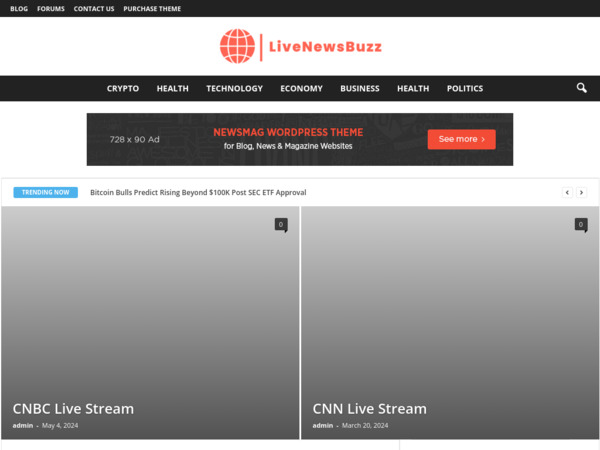Select the Business category menu

[360, 88]
